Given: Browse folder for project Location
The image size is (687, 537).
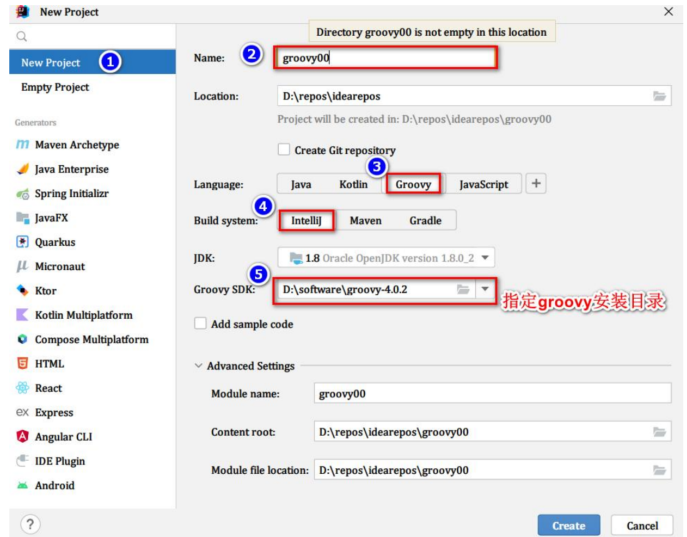Looking at the screenshot, I should (x=659, y=96).
